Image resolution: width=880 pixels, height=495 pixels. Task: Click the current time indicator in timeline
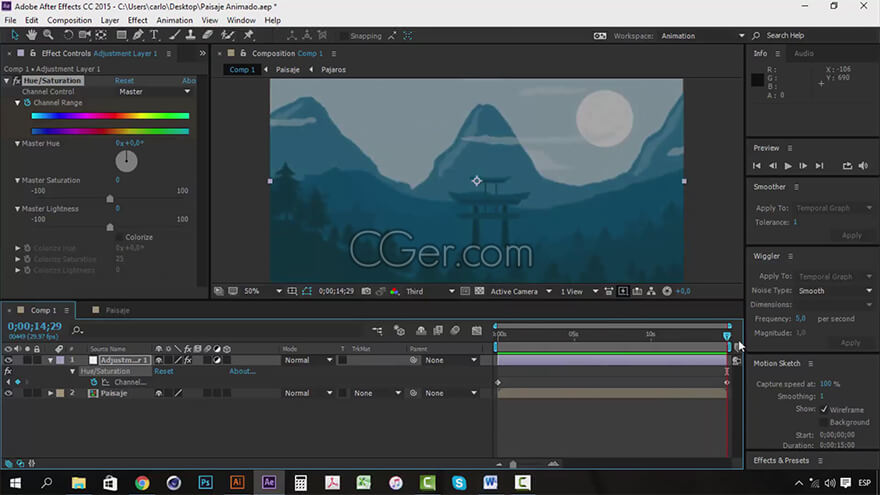(x=727, y=336)
